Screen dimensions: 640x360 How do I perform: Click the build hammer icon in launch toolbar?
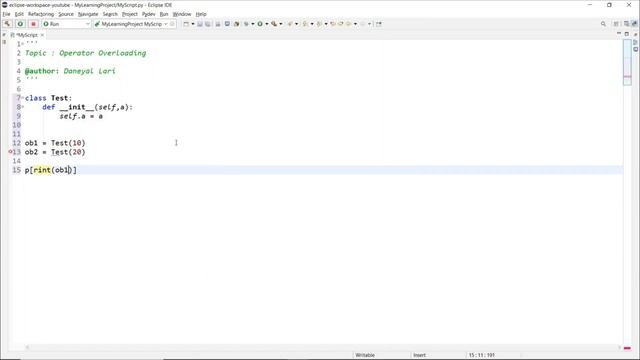7,24
